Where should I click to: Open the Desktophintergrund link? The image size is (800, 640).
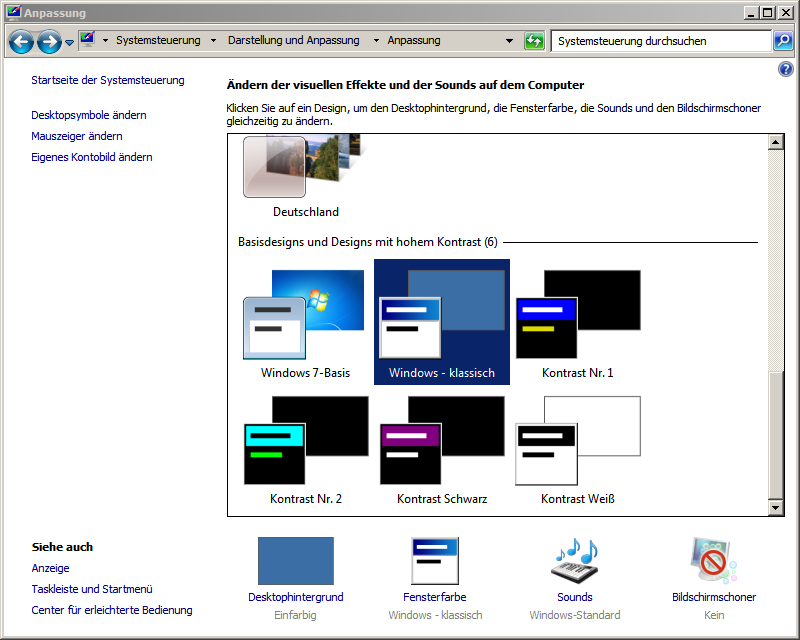(296, 597)
